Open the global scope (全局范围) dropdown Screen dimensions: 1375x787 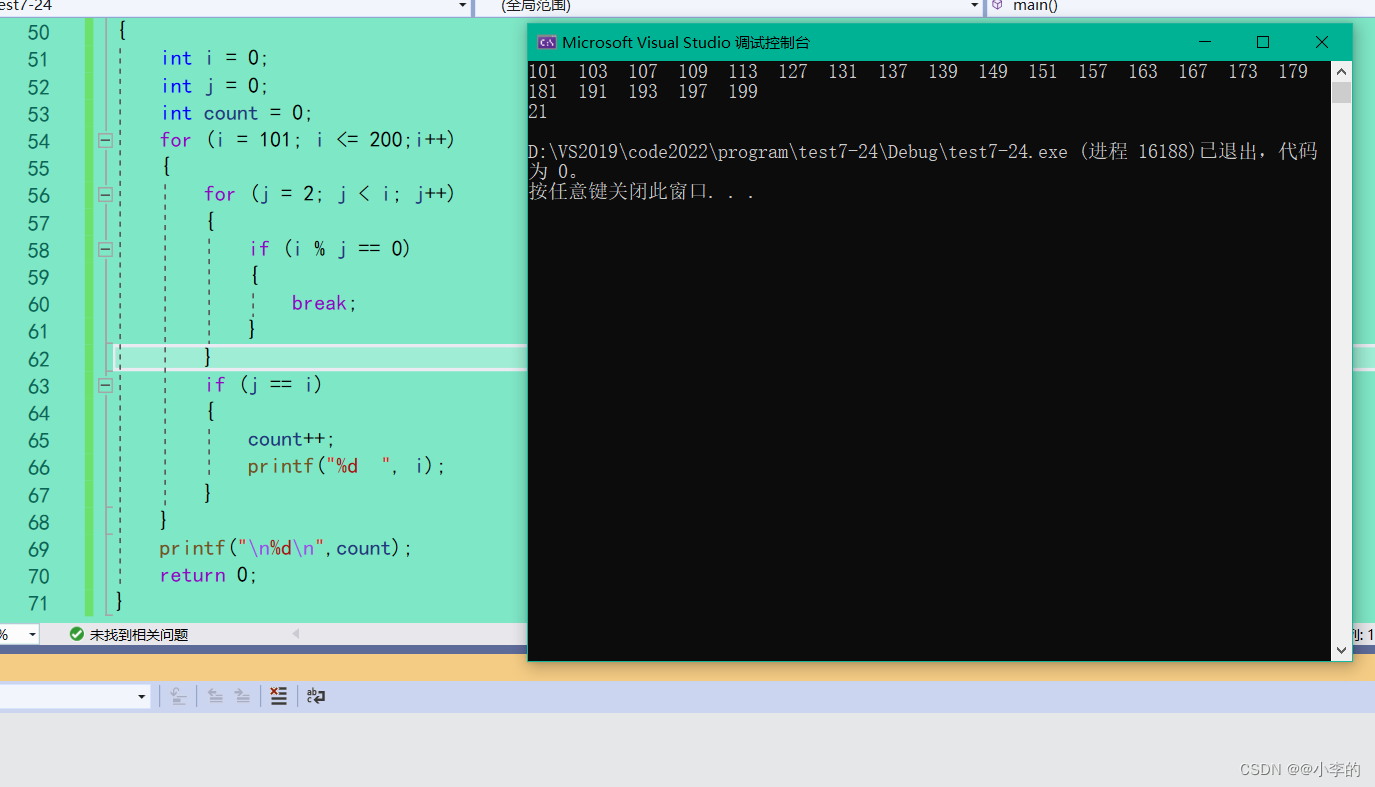tap(975, 6)
